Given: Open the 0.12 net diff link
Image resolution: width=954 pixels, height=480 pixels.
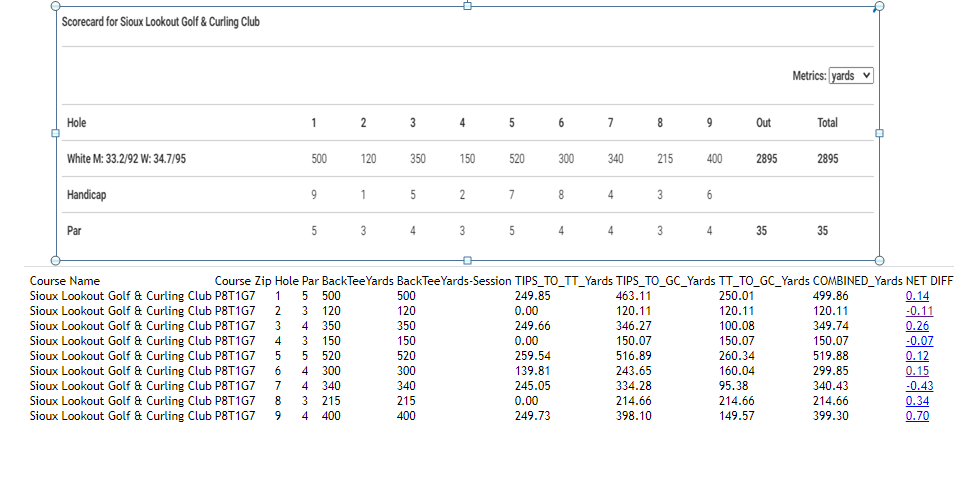Looking at the screenshot, I should [x=917, y=356].
